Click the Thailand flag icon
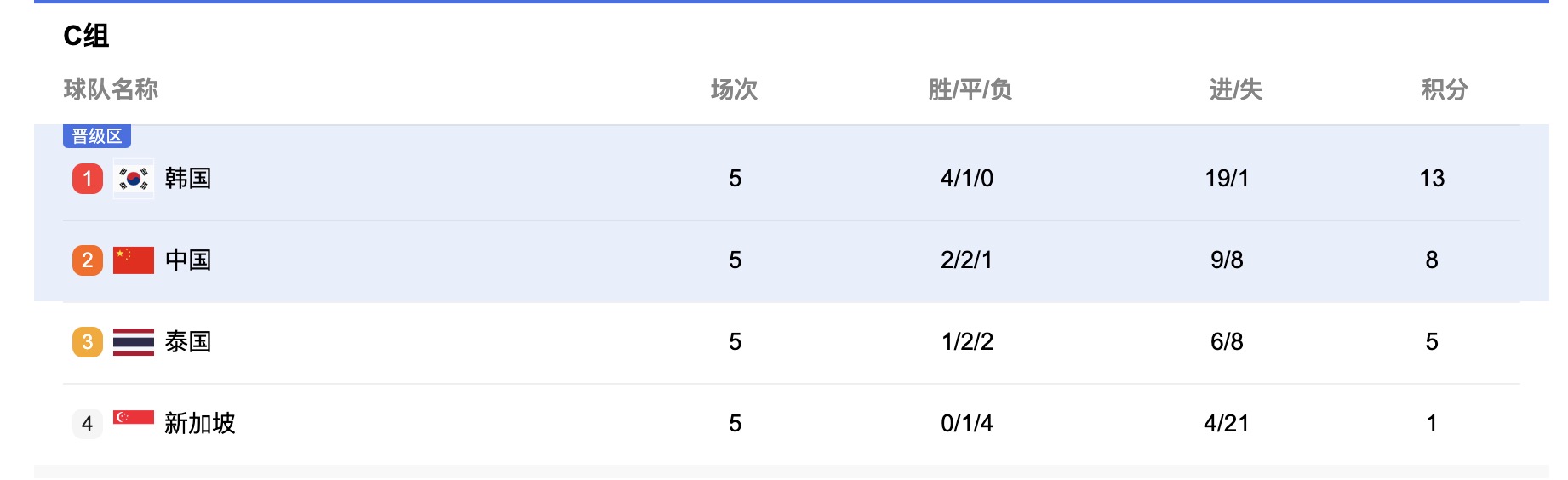Screen dimensions: 1568x480 [134, 342]
